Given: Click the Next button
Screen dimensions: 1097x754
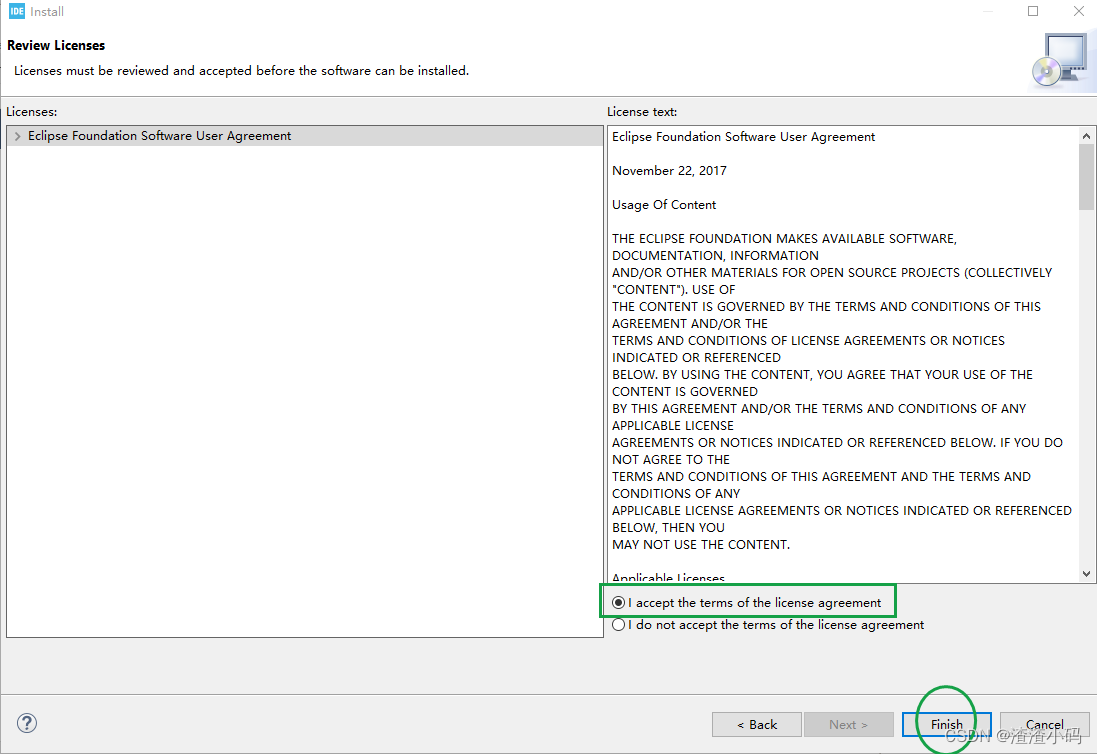Looking at the screenshot, I should pos(849,725).
